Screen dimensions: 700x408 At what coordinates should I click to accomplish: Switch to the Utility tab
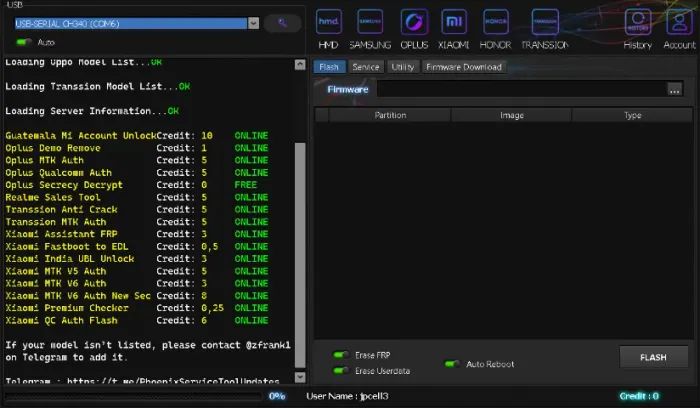point(403,67)
